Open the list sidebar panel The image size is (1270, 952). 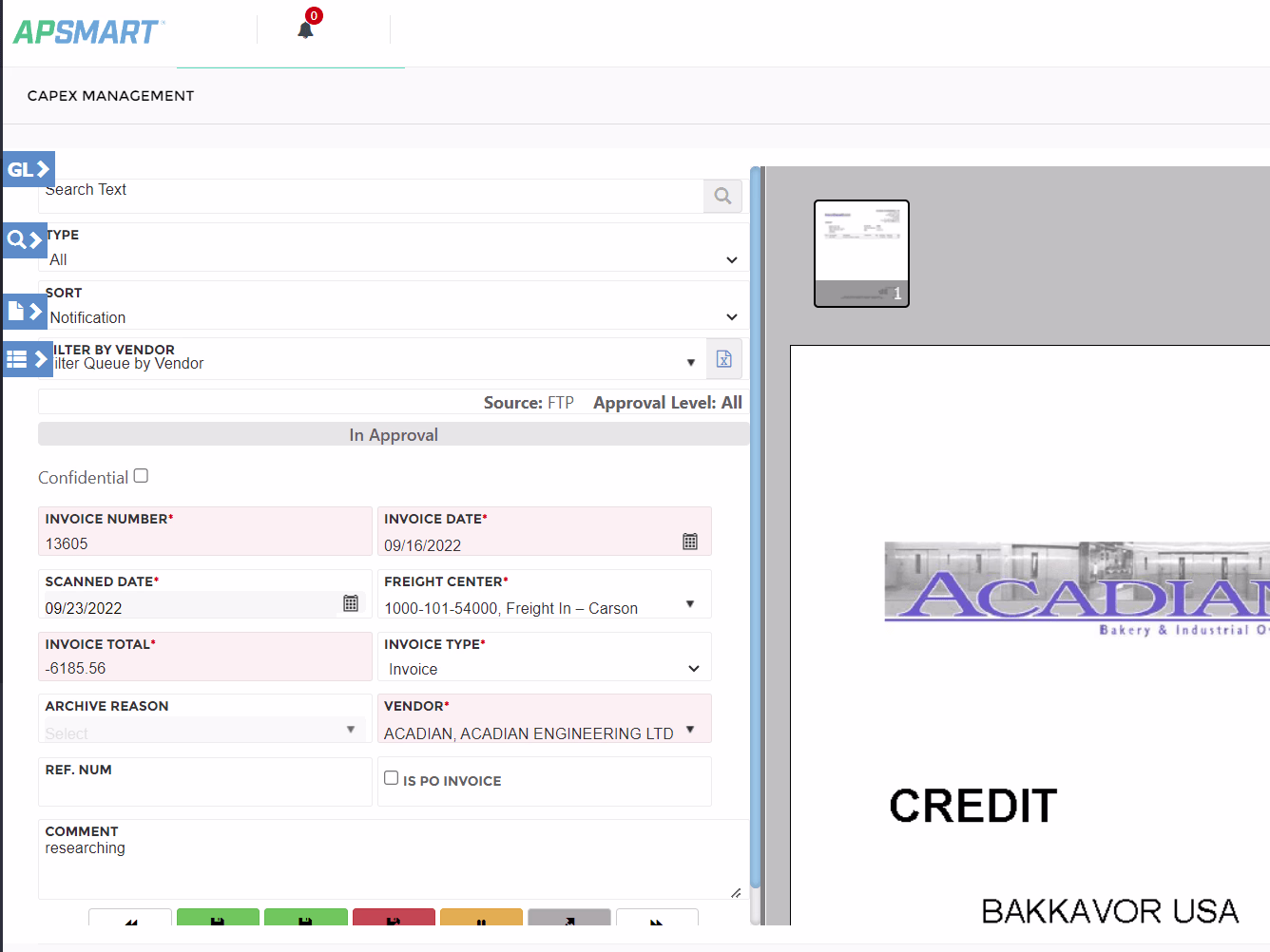(x=24, y=359)
